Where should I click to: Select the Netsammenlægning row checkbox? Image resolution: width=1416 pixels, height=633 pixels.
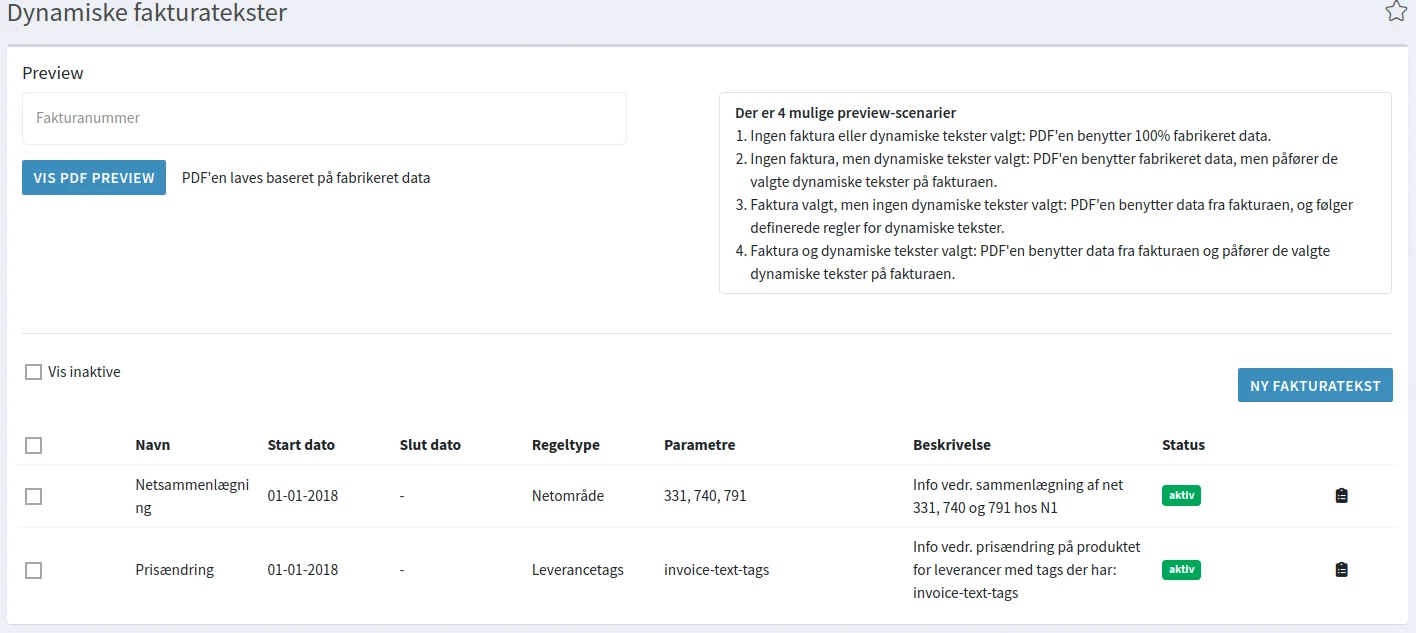(x=34, y=496)
